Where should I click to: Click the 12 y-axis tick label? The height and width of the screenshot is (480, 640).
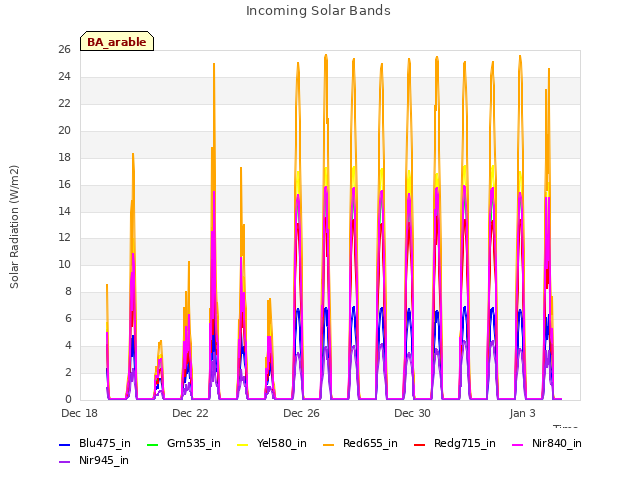coord(64,238)
